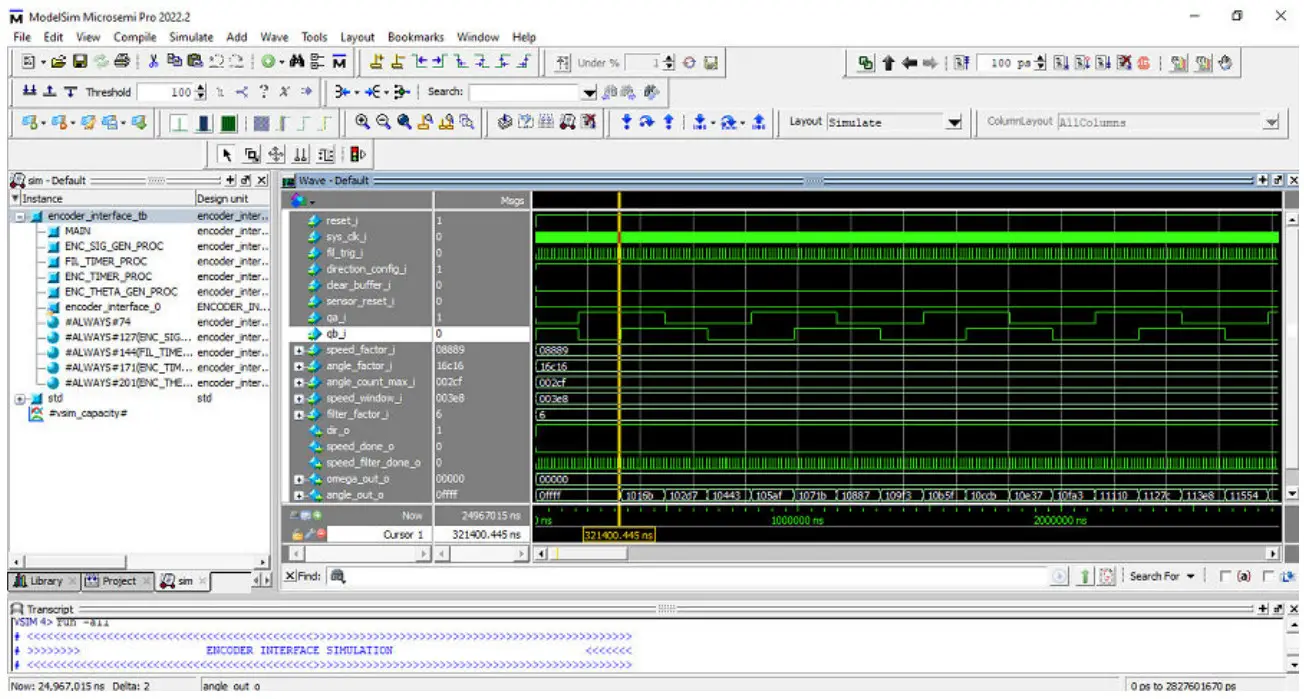Click the Zoom Out magnifier icon

tap(383, 122)
